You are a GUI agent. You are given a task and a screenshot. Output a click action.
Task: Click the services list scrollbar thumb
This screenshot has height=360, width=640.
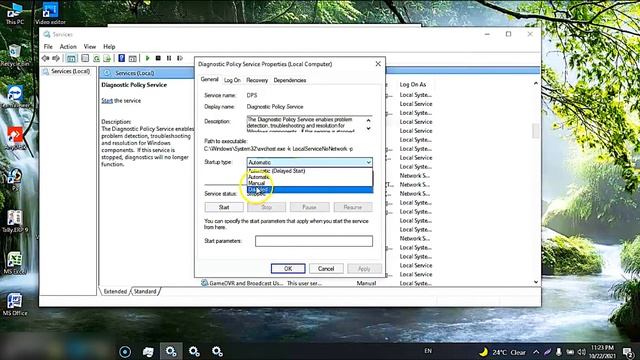click(x=536, y=131)
